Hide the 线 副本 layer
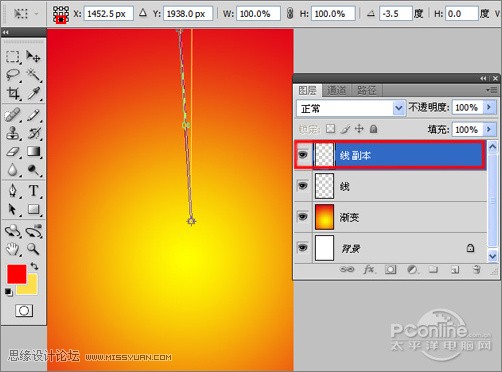This screenshot has height=372, width=502. (x=303, y=155)
